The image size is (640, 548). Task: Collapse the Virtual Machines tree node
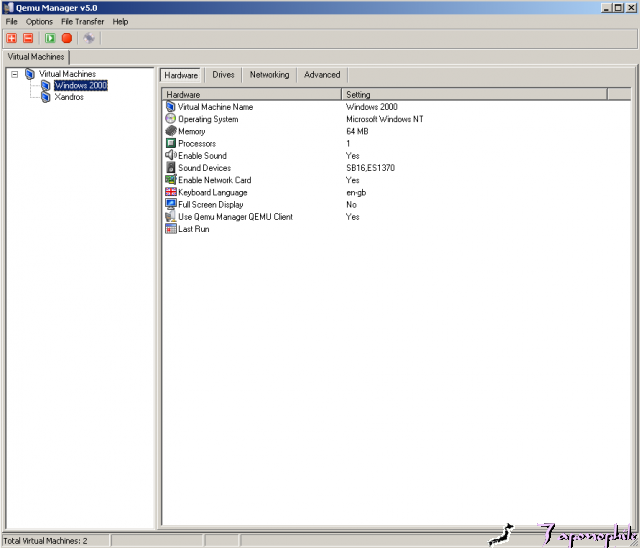click(15, 74)
